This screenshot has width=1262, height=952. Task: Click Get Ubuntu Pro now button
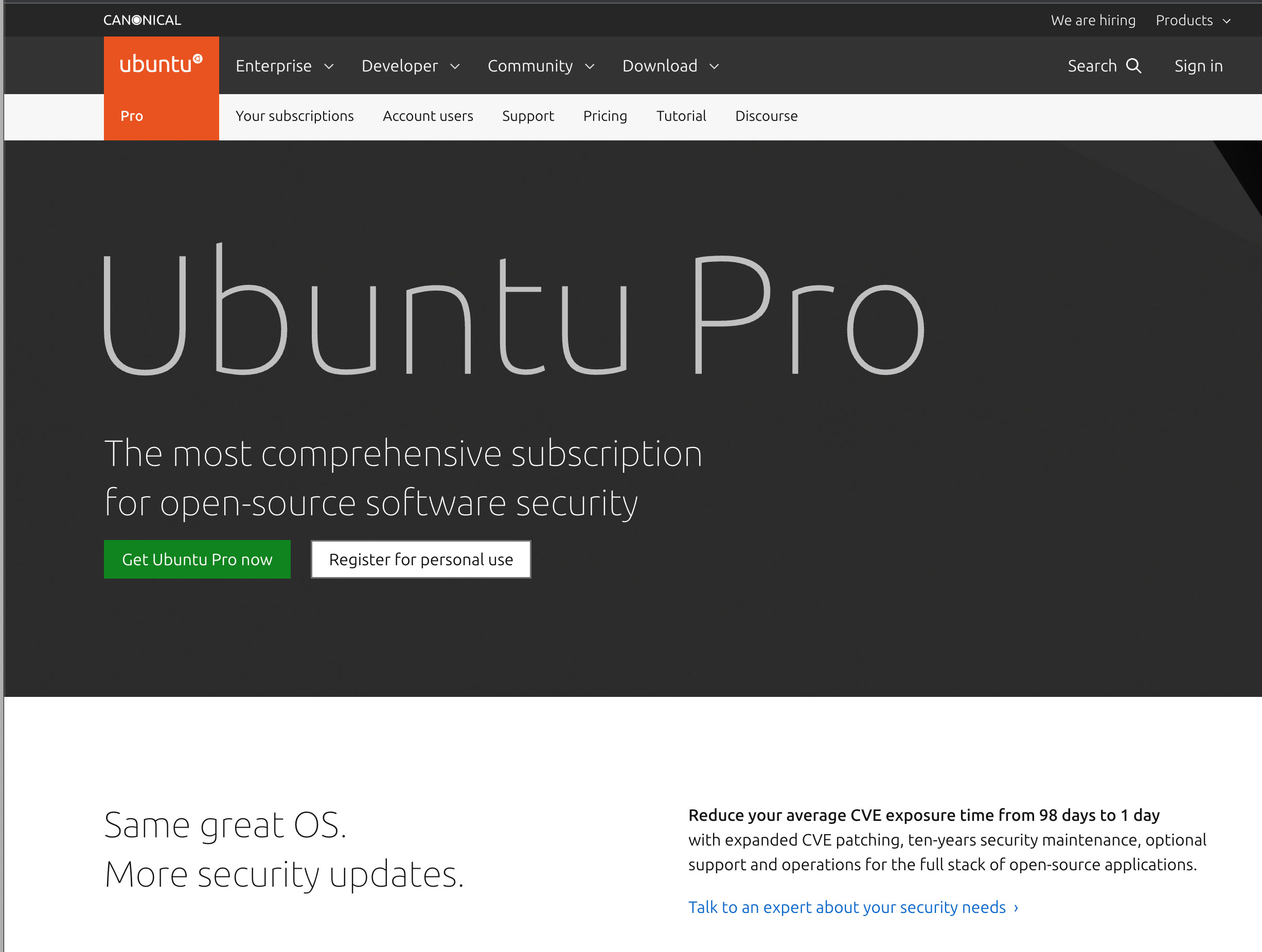[x=196, y=558]
